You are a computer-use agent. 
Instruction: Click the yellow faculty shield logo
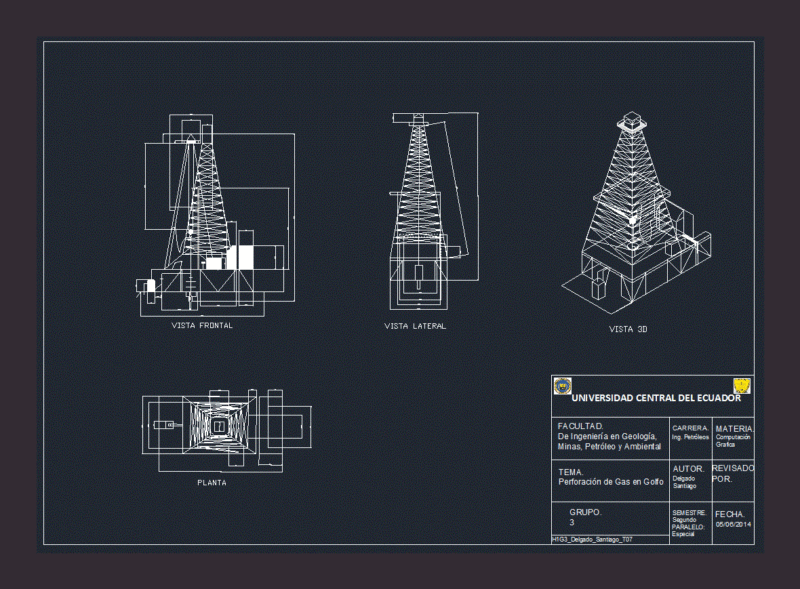coord(741,386)
